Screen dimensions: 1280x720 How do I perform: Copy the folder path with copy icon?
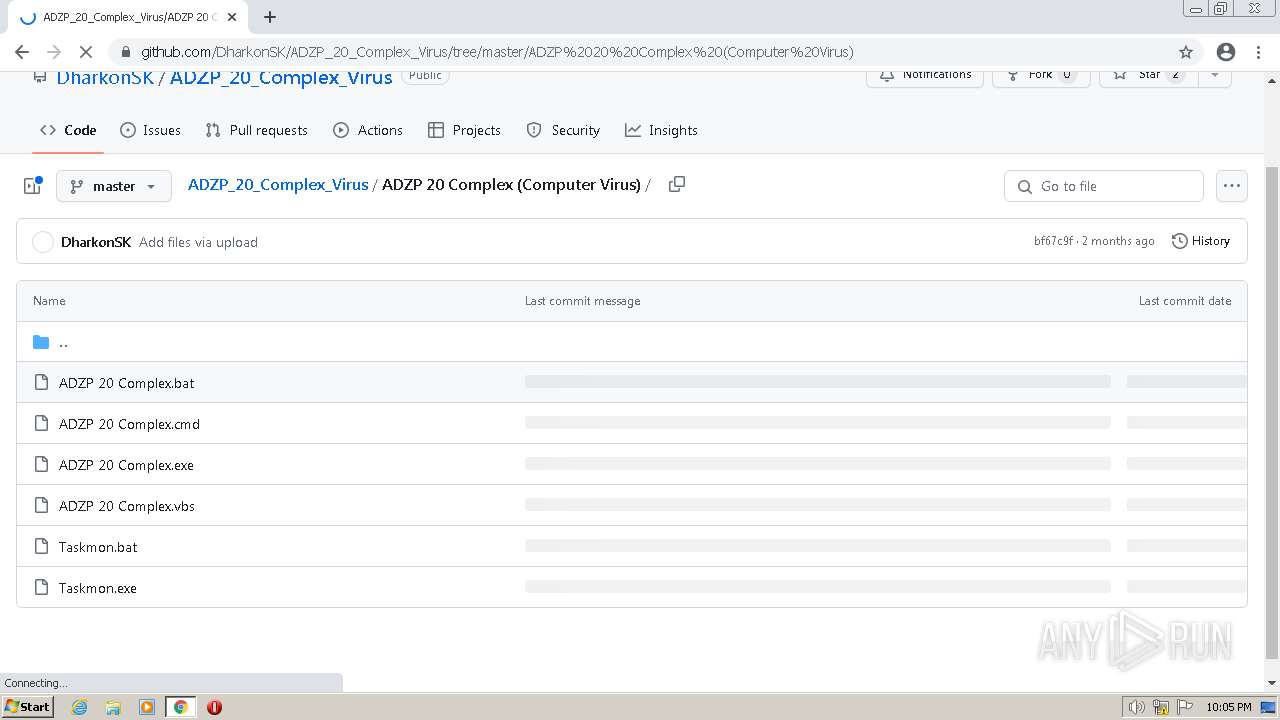tap(677, 184)
